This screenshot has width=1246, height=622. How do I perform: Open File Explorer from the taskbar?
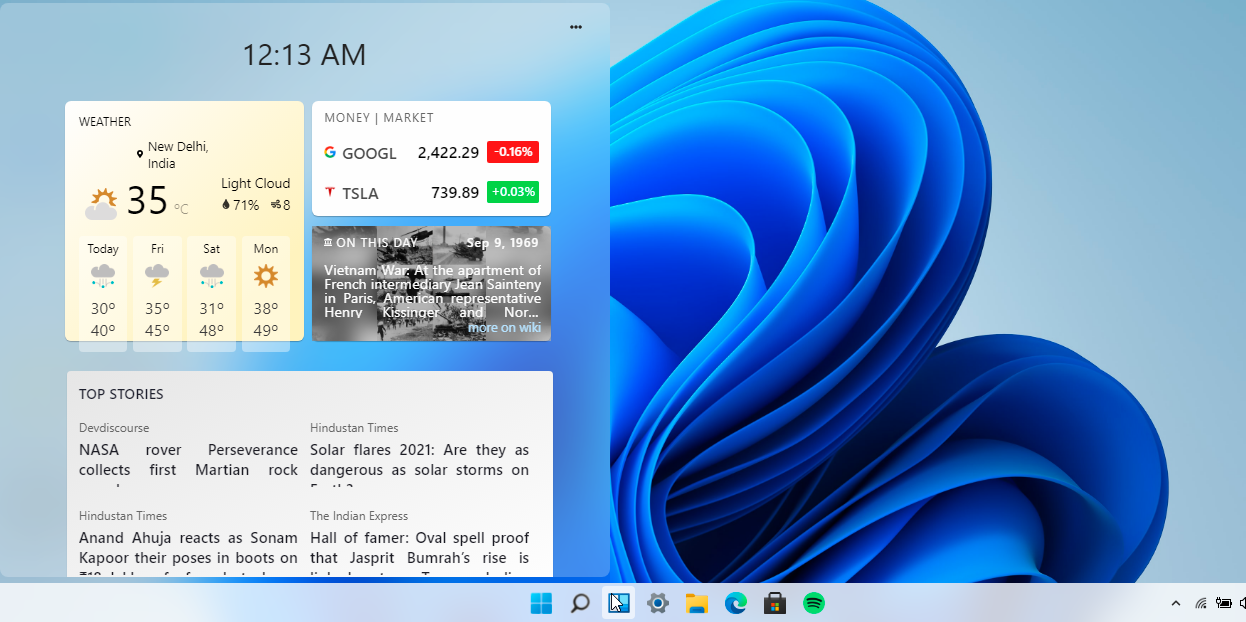697,603
